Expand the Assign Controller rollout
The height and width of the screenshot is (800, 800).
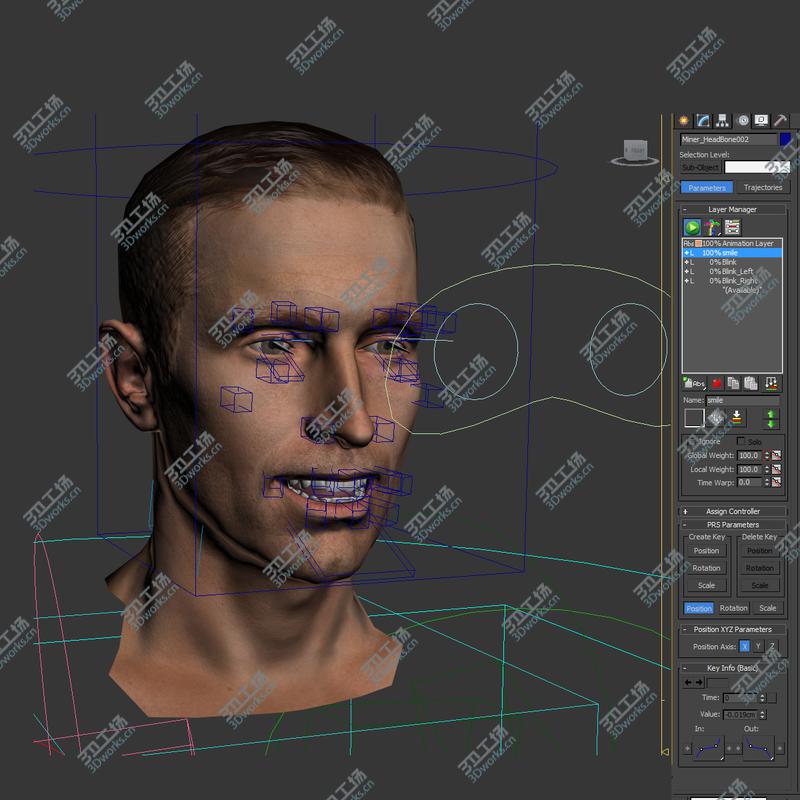click(x=732, y=511)
